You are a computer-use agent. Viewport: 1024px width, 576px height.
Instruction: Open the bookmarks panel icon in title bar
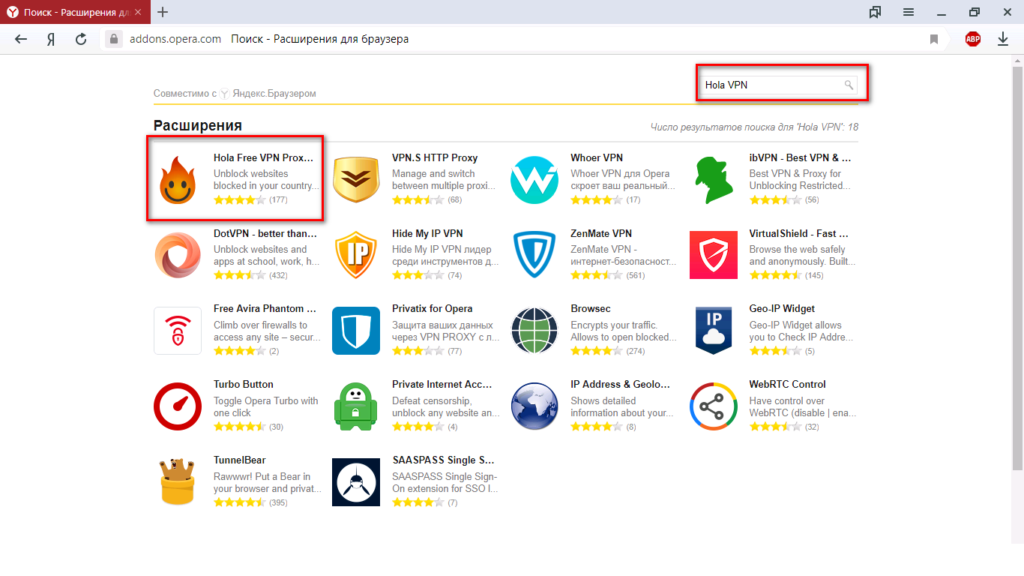pos(875,12)
